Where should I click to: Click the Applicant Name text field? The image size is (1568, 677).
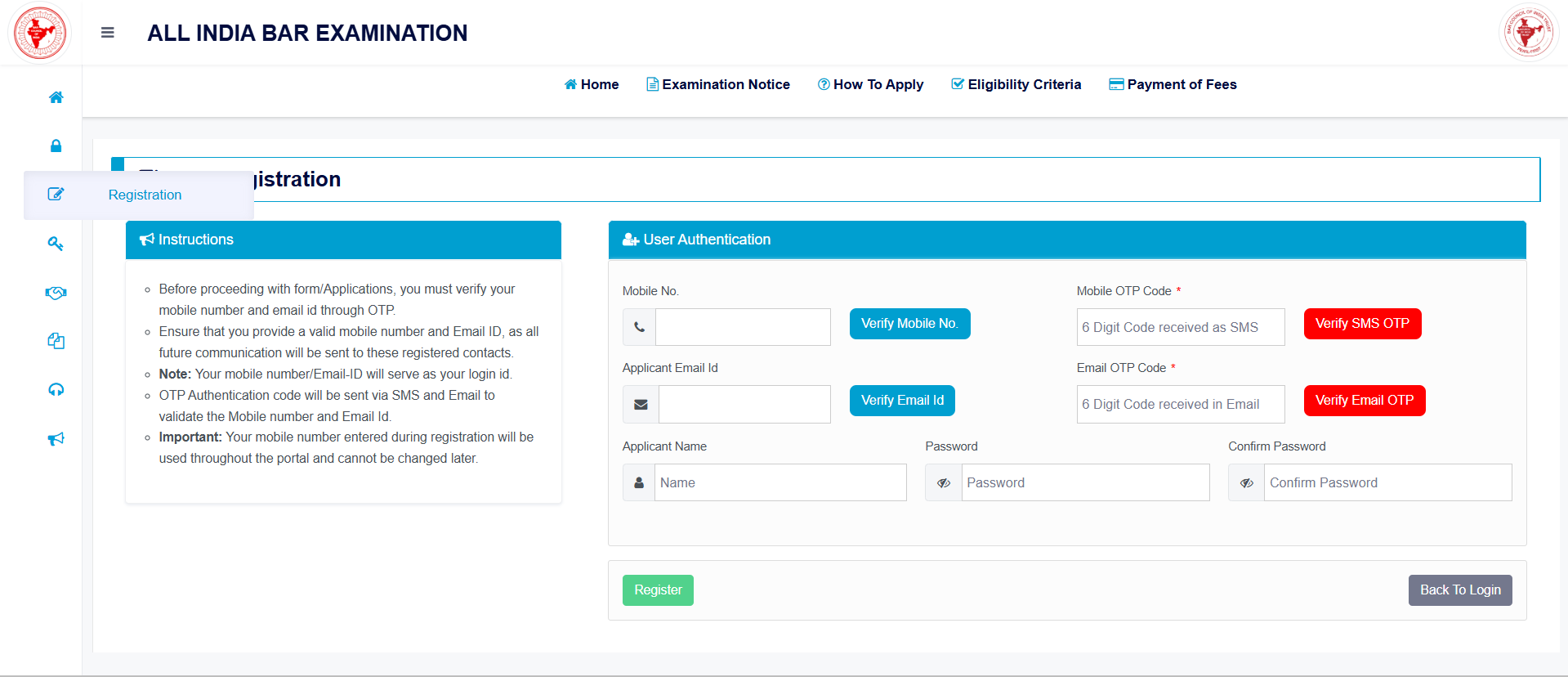[780, 482]
